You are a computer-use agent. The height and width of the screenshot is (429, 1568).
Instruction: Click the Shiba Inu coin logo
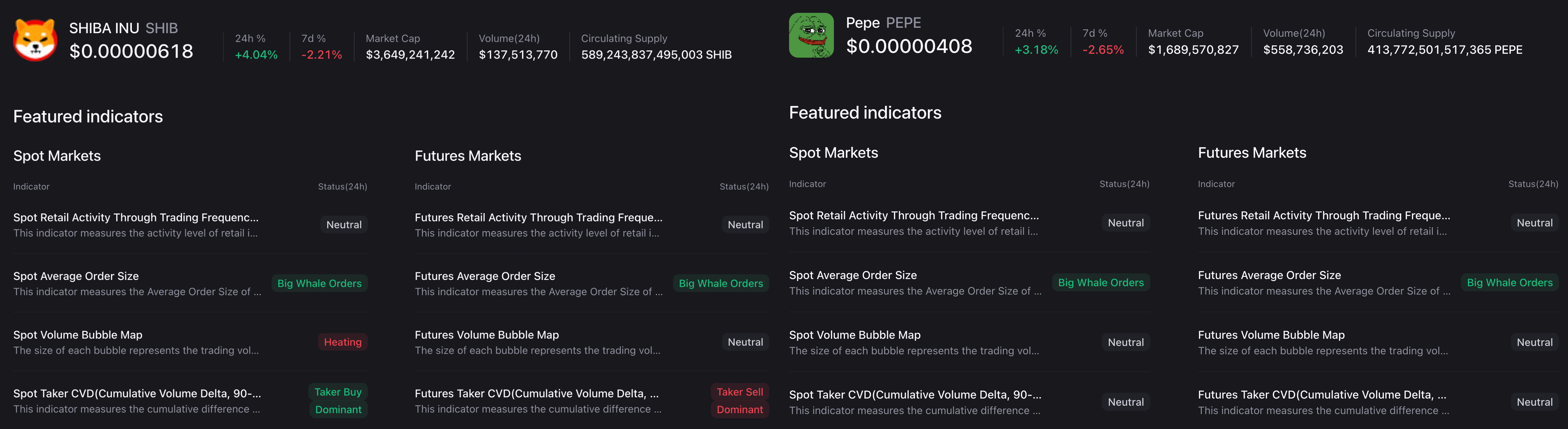pos(35,40)
